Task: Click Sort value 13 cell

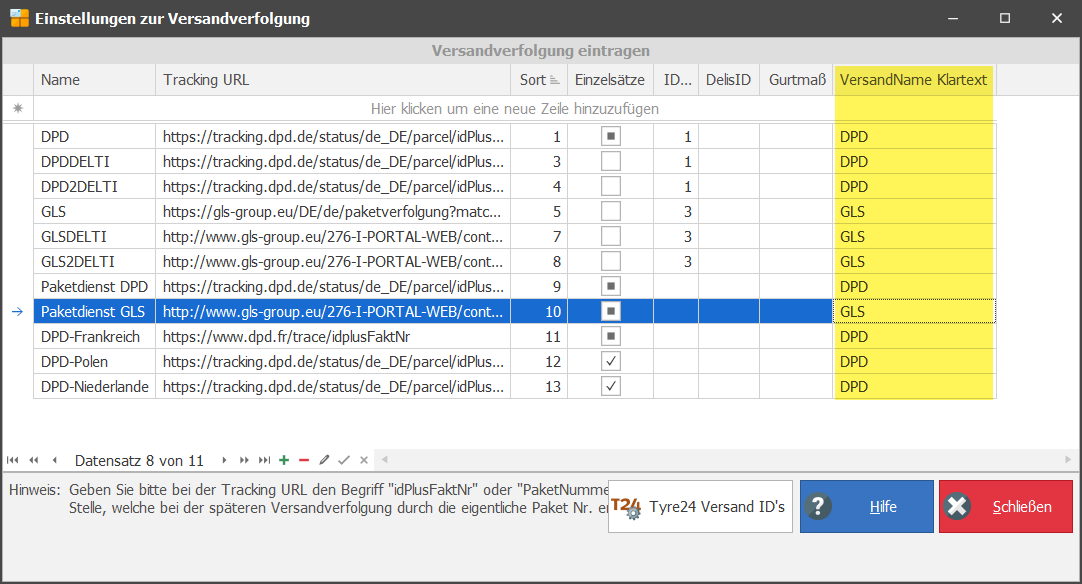Action: tap(539, 387)
